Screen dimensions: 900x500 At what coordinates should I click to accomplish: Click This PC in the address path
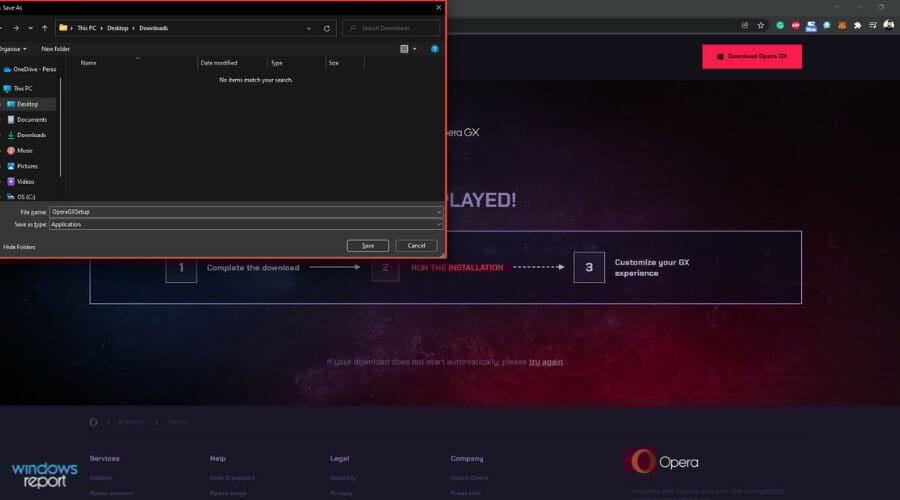87,28
